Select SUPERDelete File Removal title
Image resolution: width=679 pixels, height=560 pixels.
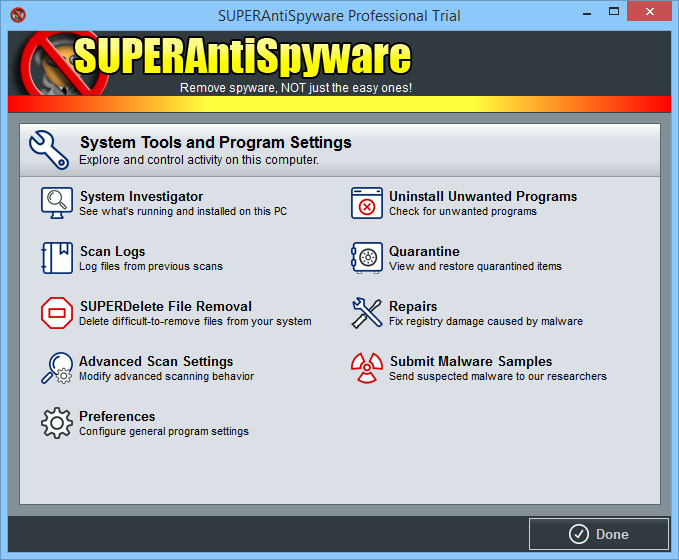pyautogui.click(x=165, y=307)
